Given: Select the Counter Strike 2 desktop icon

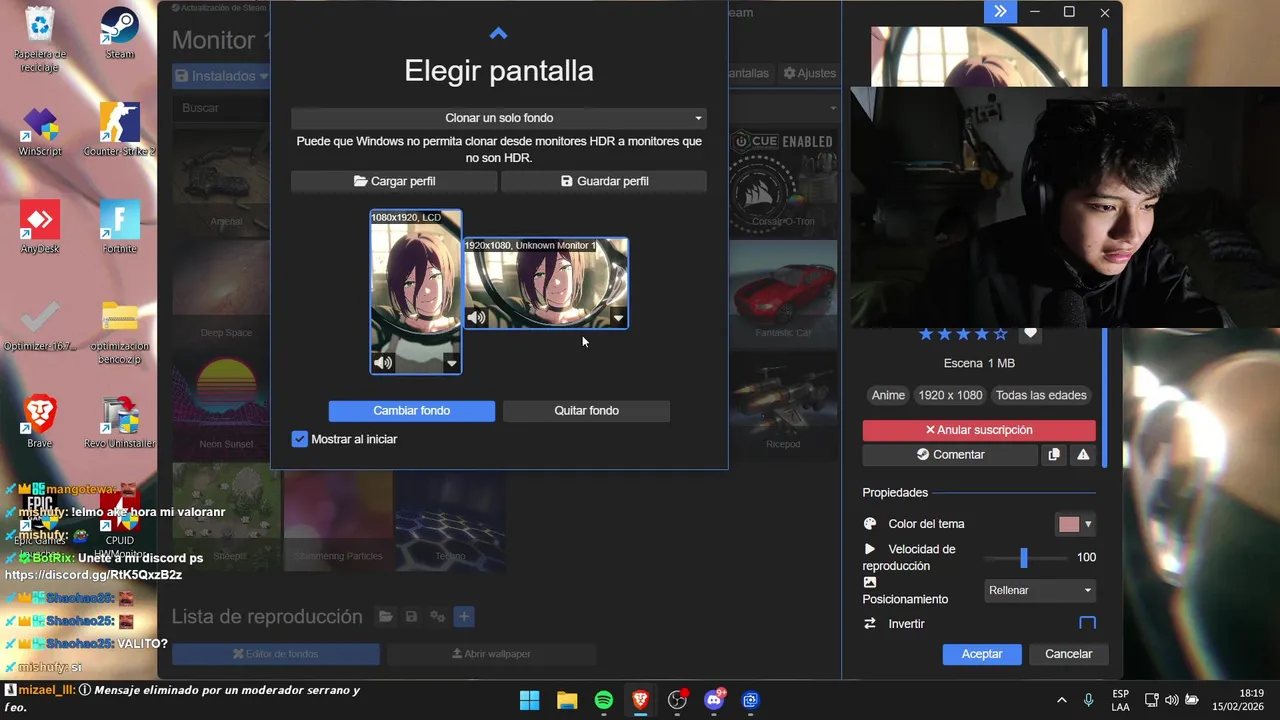Looking at the screenshot, I should [x=120, y=130].
